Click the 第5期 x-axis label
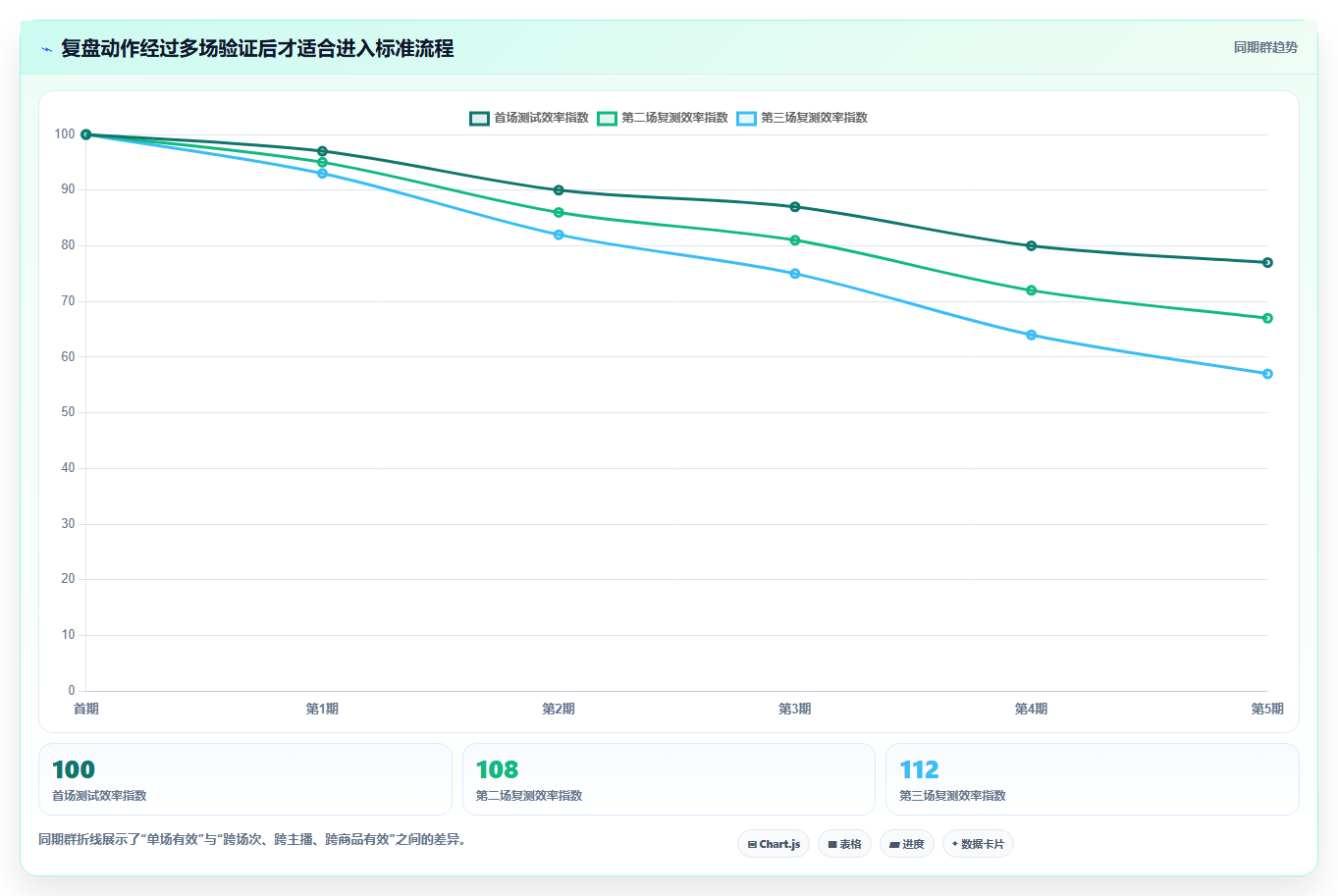 (1267, 709)
